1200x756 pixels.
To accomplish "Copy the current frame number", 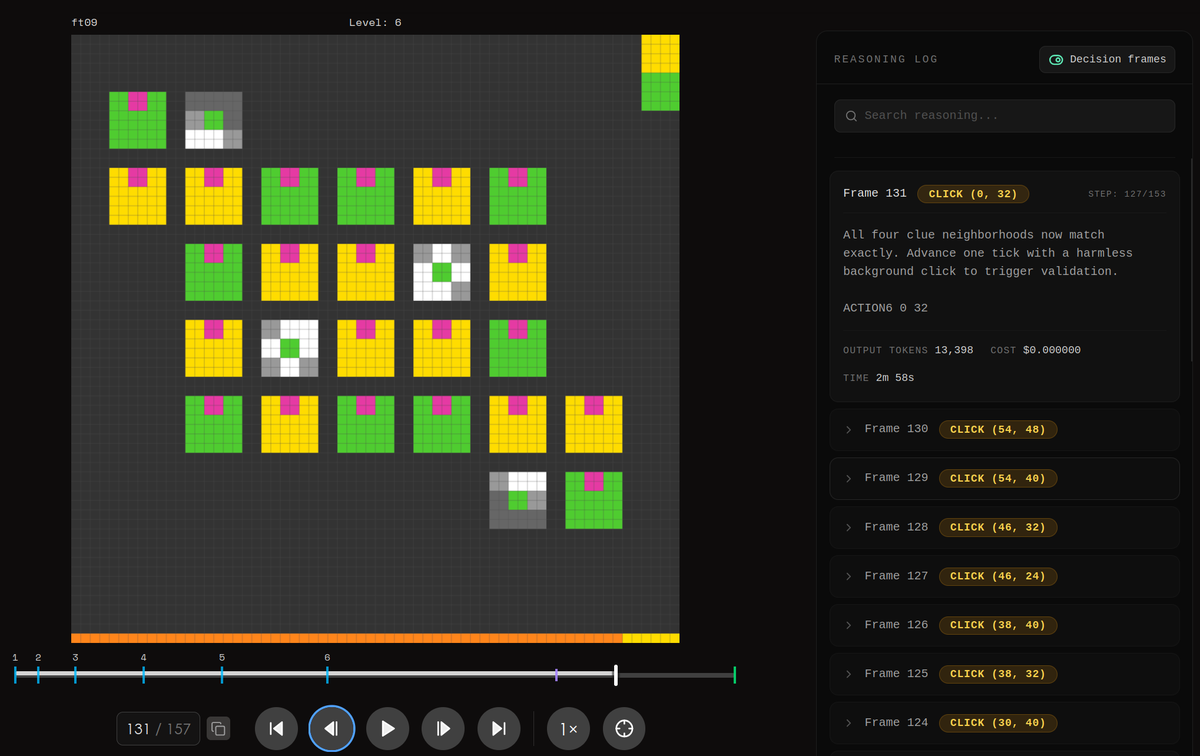I will tap(218, 728).
